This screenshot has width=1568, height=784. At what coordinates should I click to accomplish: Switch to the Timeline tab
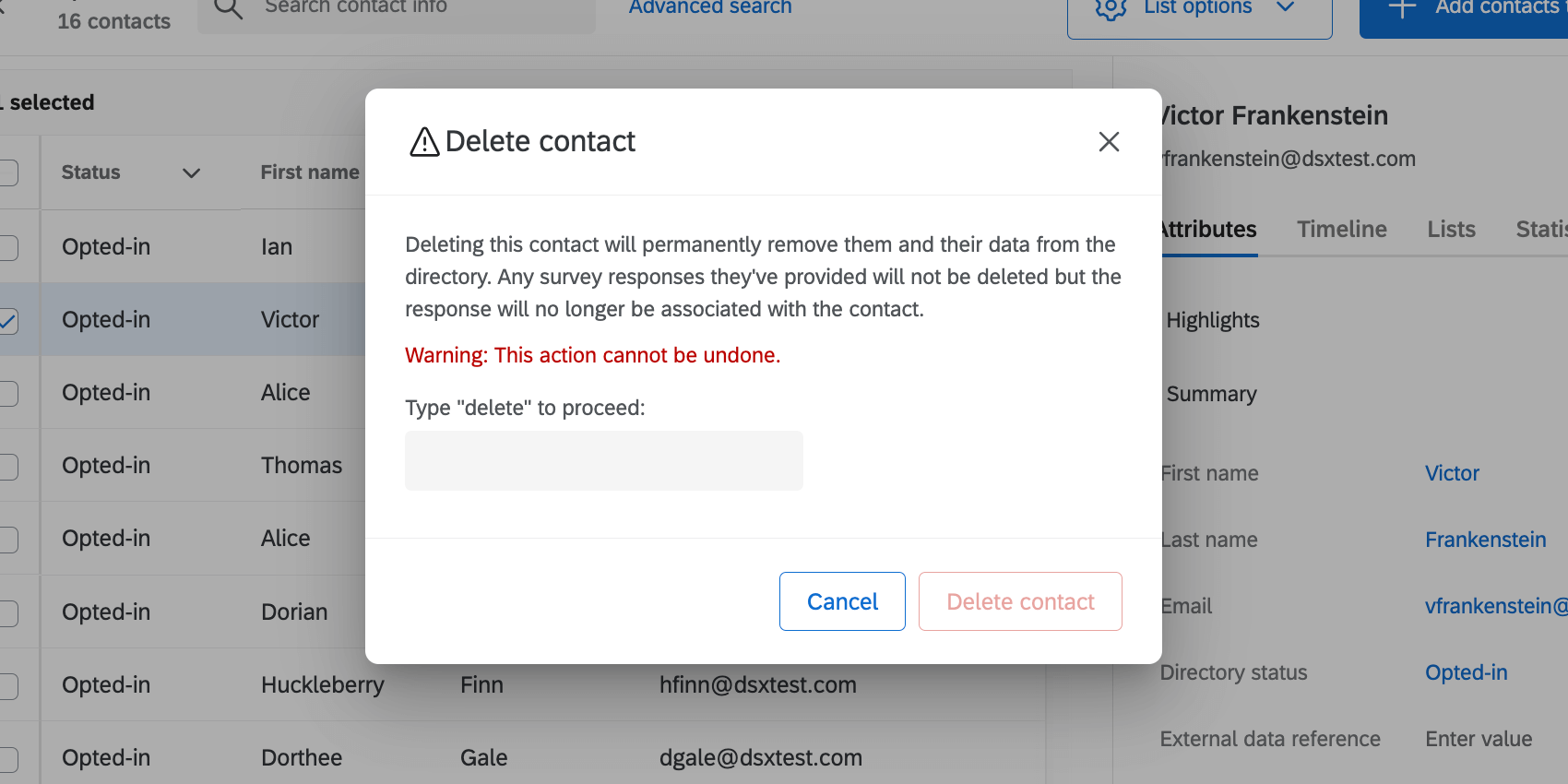(x=1342, y=229)
